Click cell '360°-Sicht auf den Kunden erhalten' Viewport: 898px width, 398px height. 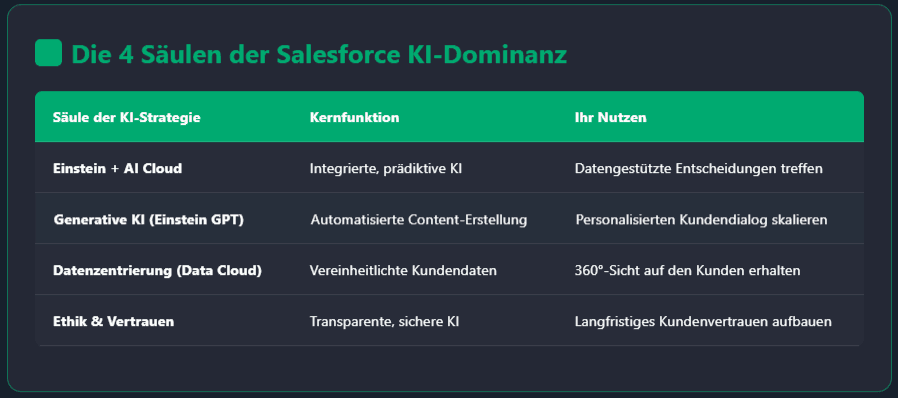(687, 271)
